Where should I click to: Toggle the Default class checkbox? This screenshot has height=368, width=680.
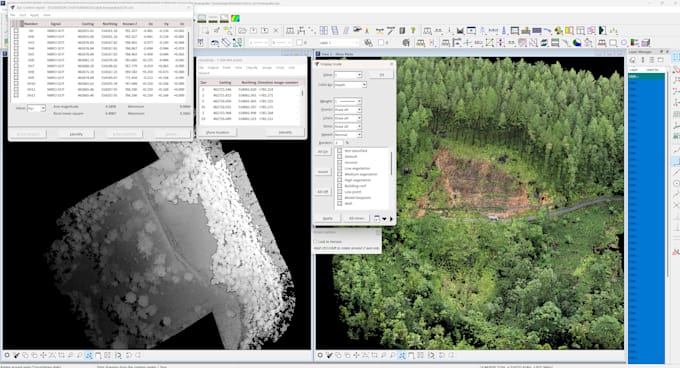pyautogui.click(x=340, y=156)
